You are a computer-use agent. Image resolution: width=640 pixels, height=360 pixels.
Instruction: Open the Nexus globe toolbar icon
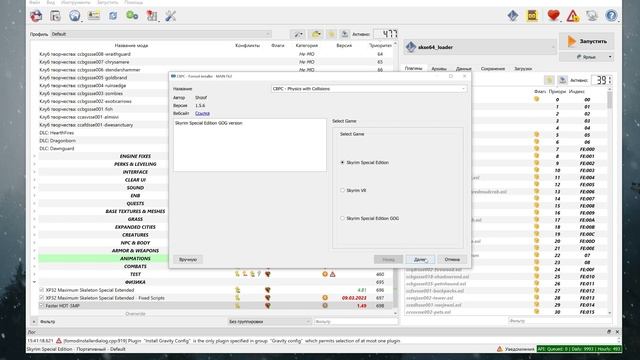[x=74, y=16]
